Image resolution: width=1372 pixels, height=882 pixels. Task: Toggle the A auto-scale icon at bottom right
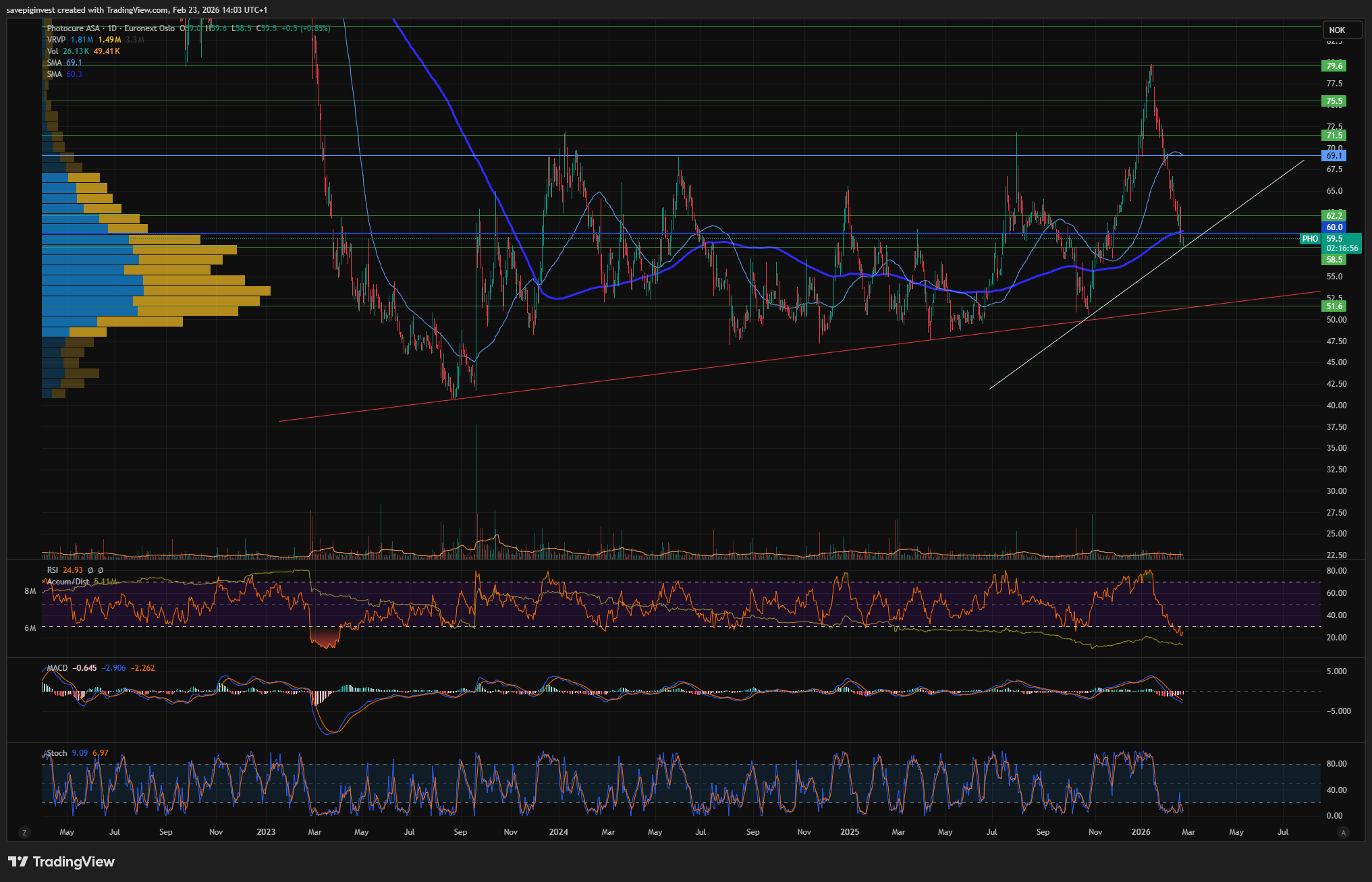point(1343,833)
